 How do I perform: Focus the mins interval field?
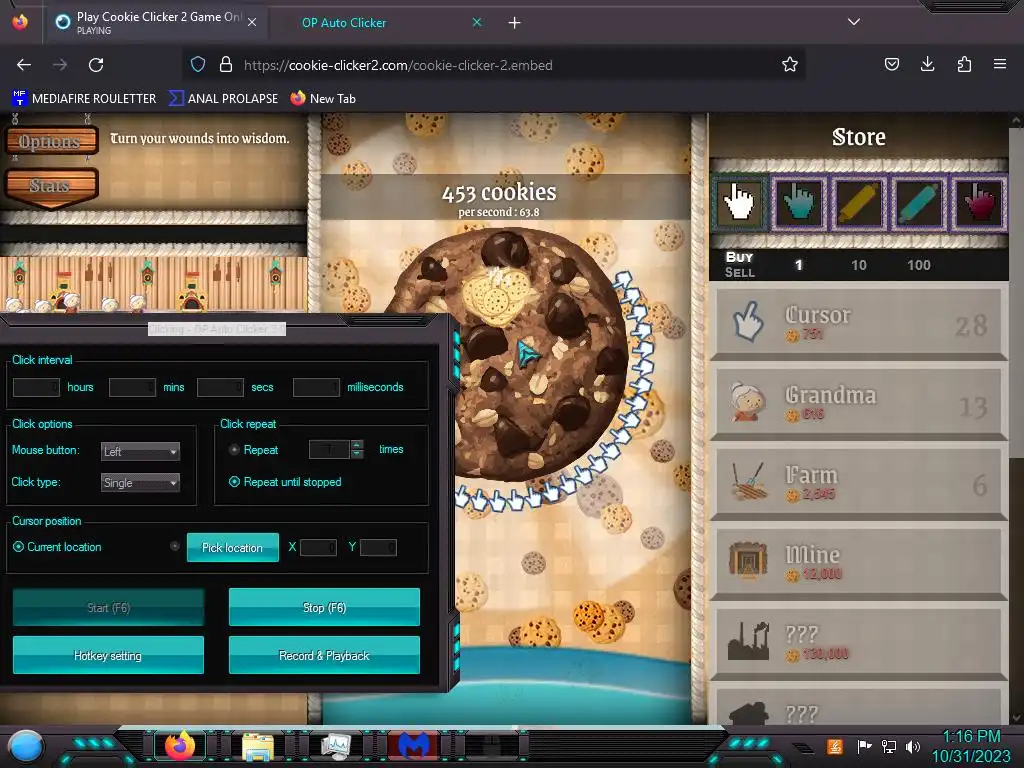(x=133, y=387)
